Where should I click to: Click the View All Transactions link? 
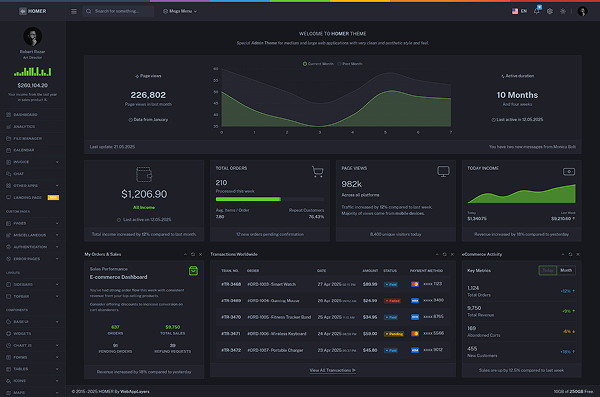(333, 370)
